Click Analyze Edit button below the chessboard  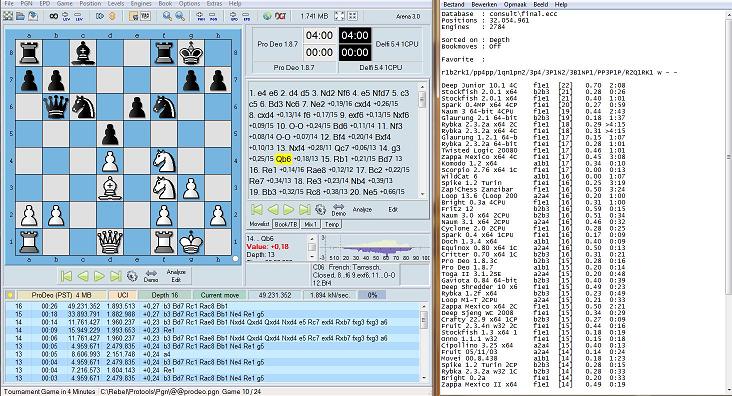(x=176, y=276)
